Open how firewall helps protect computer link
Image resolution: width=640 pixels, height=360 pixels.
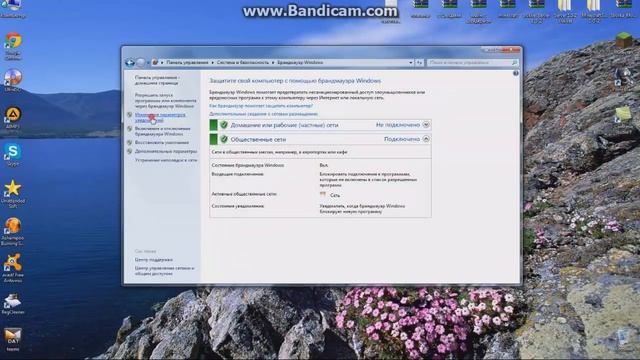261,106
